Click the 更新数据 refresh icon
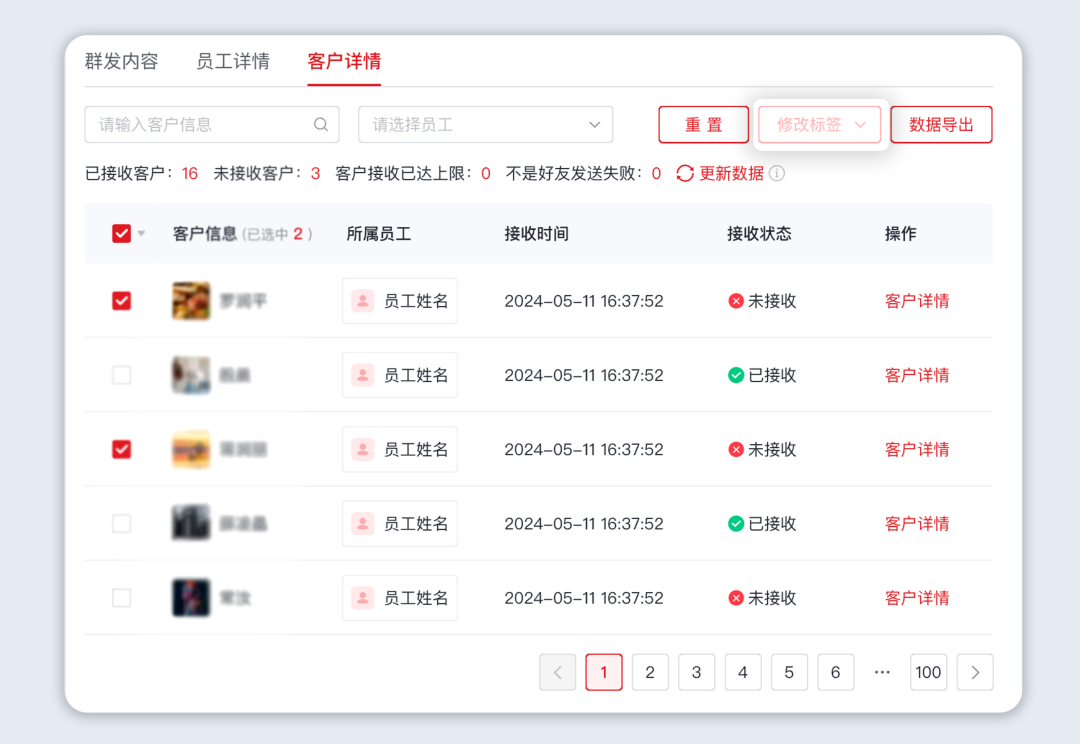 [685, 173]
